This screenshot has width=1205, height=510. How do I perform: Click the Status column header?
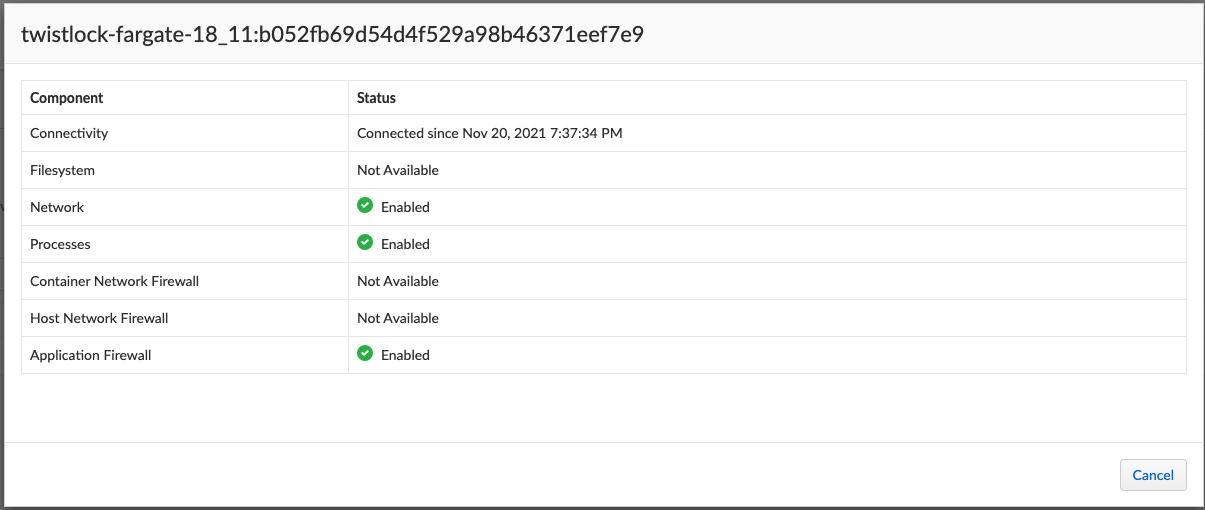[x=376, y=98]
